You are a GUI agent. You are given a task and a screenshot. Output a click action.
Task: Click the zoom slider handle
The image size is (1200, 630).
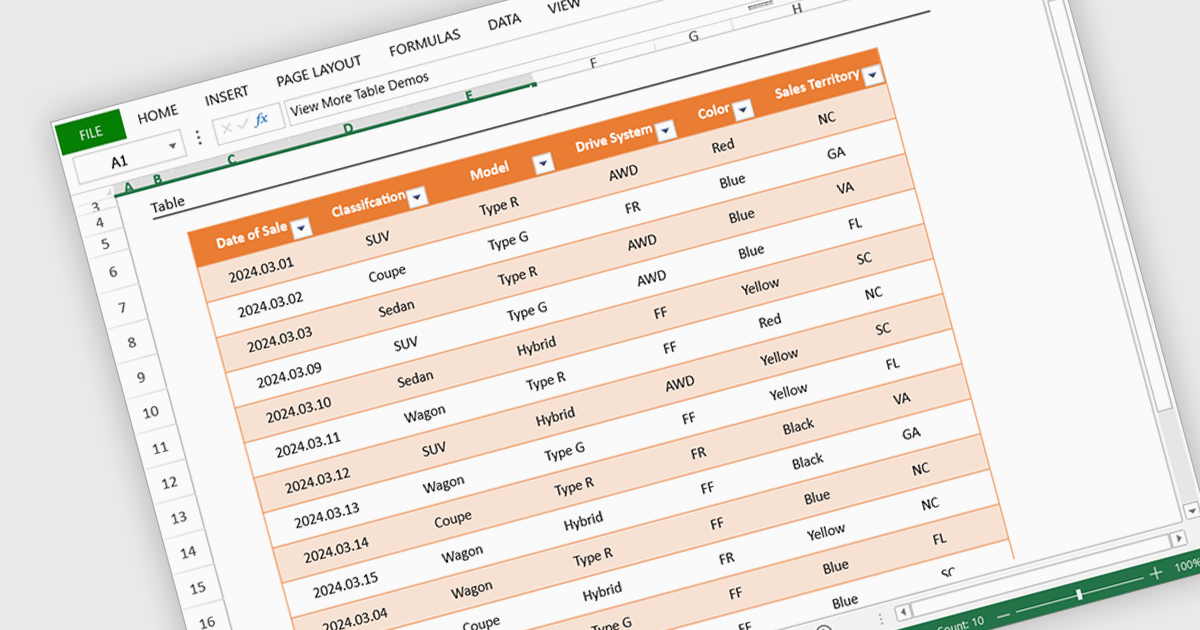click(1078, 594)
